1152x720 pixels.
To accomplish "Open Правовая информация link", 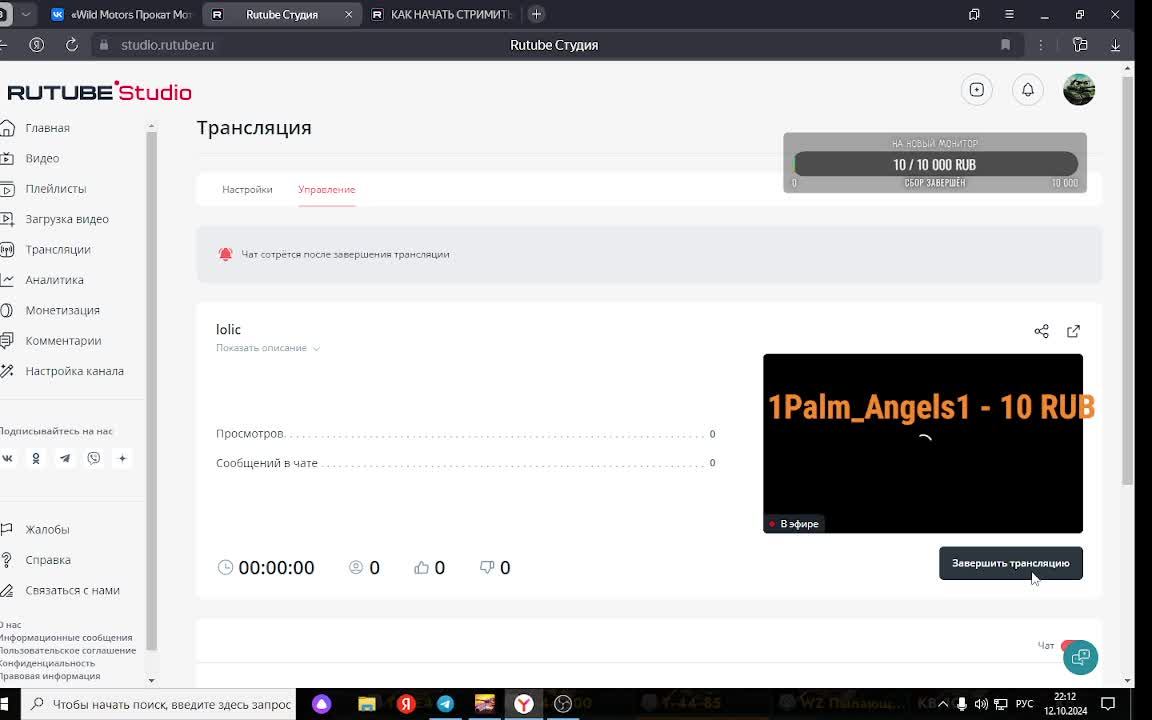I will (x=50, y=676).
